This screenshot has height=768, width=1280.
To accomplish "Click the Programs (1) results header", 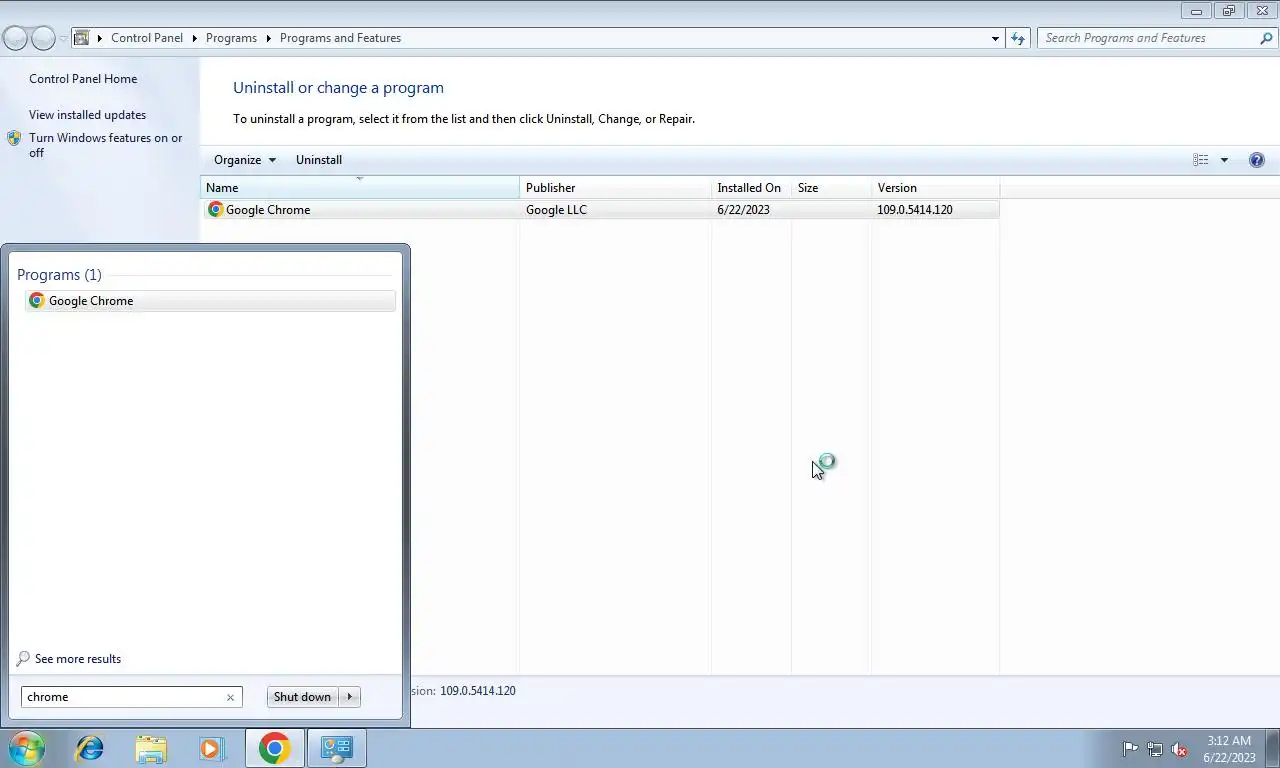I will [59, 275].
